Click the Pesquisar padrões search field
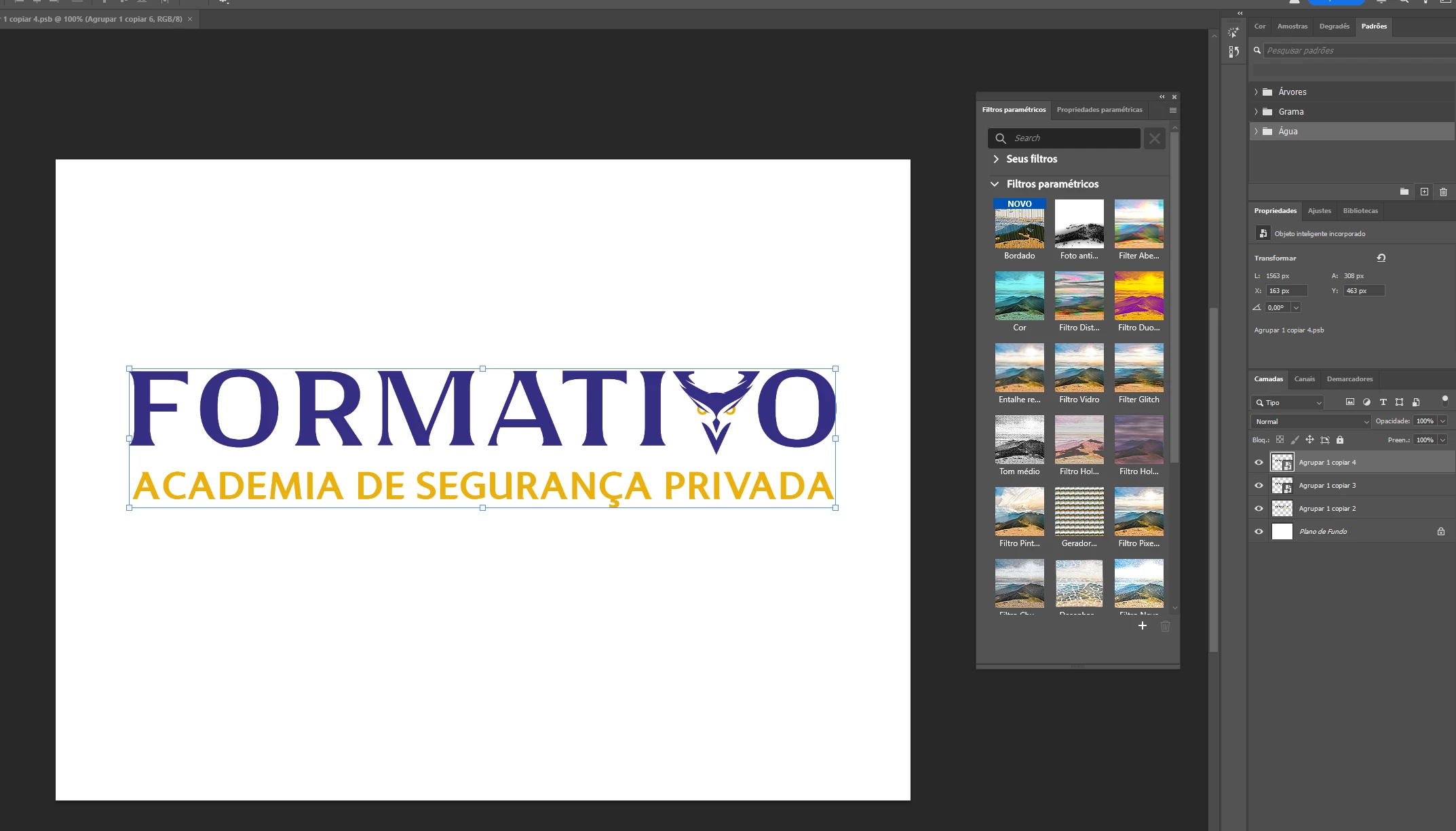The height and width of the screenshot is (831, 1456). click(x=1350, y=51)
